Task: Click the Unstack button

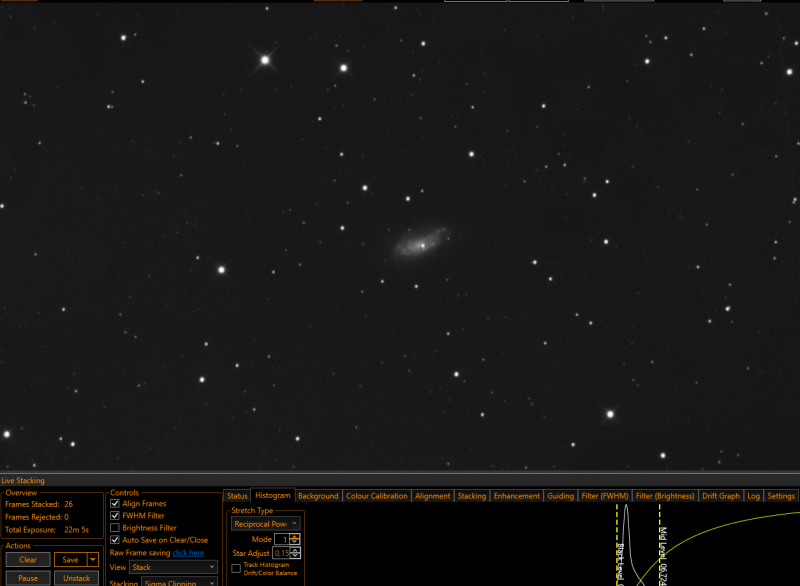Action: coord(77,578)
